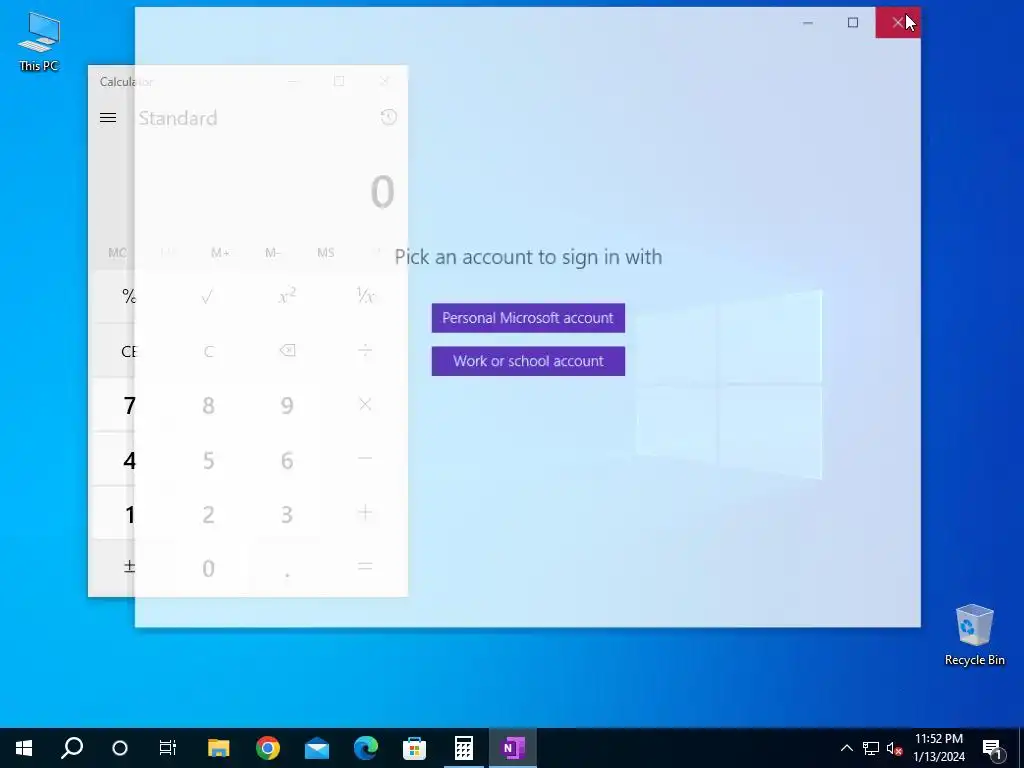
Task: Choose Personal Microsoft account
Action: pos(528,318)
